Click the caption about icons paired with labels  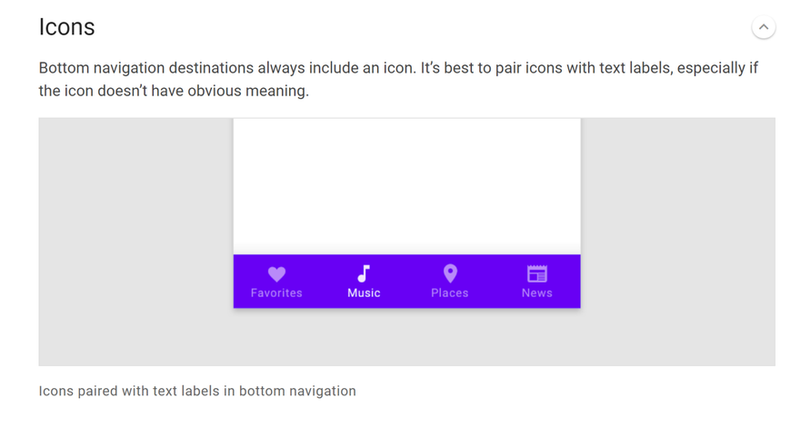[197, 391]
